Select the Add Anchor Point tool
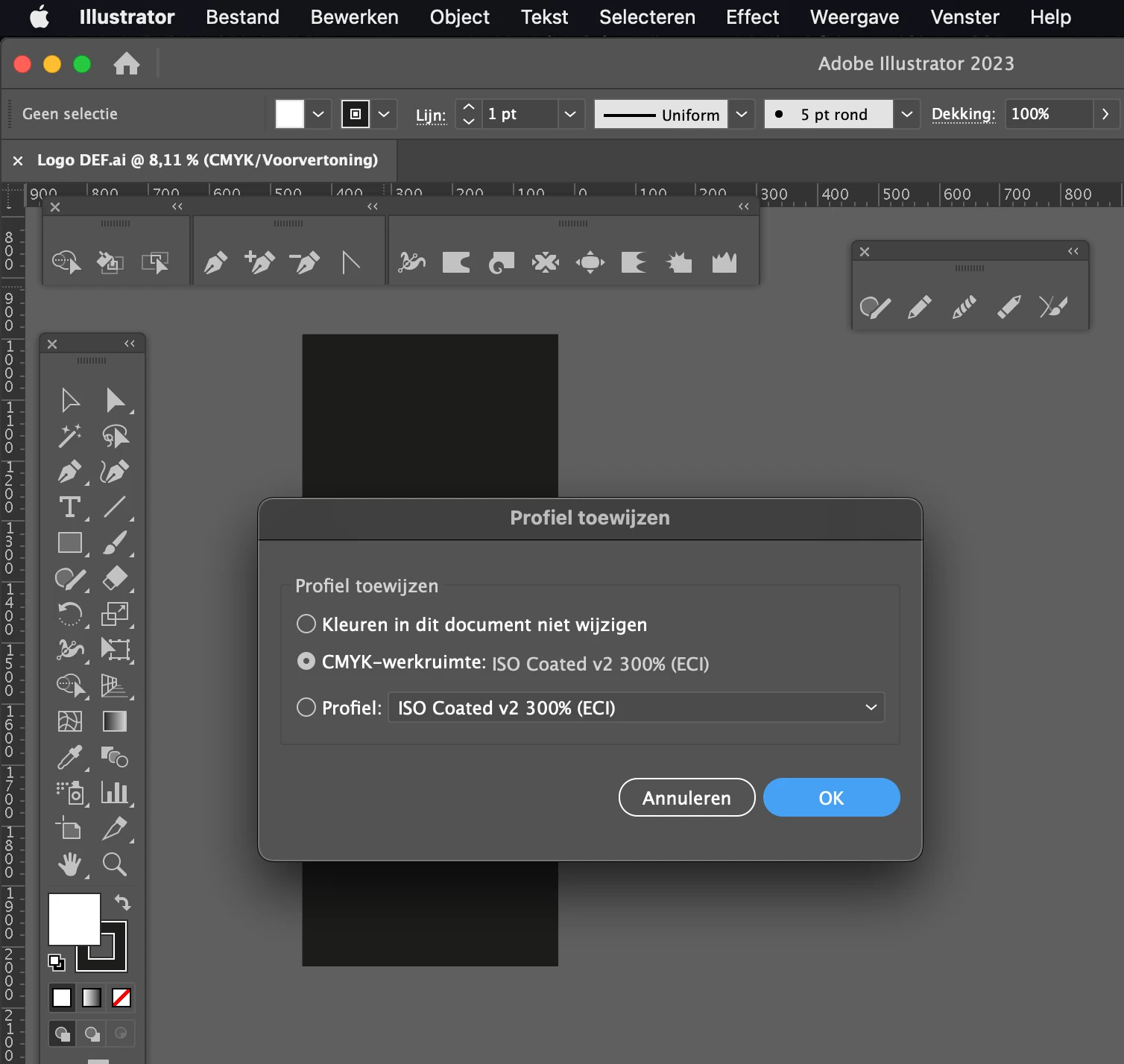 click(x=259, y=262)
